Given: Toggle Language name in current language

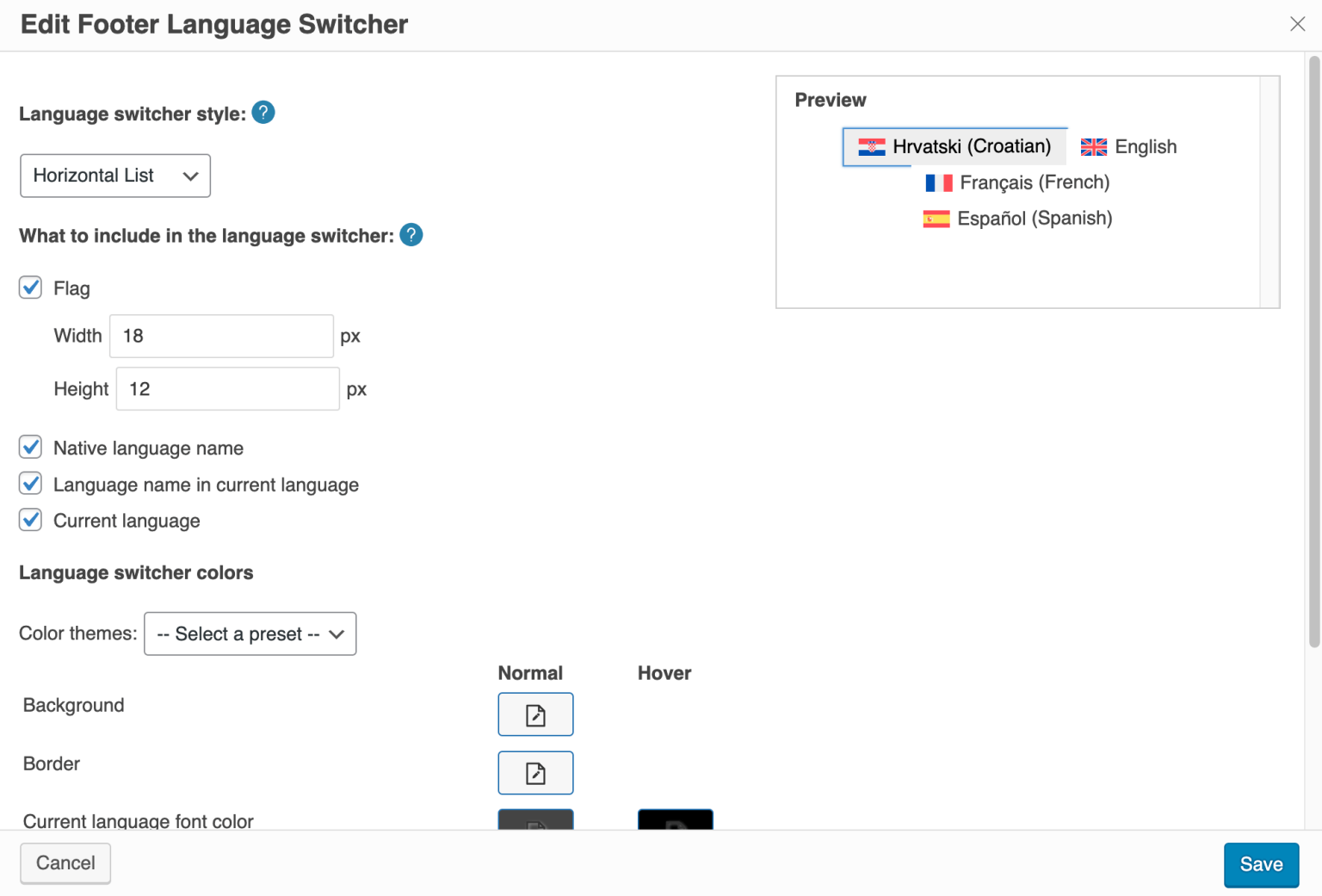Looking at the screenshot, I should (x=30, y=483).
